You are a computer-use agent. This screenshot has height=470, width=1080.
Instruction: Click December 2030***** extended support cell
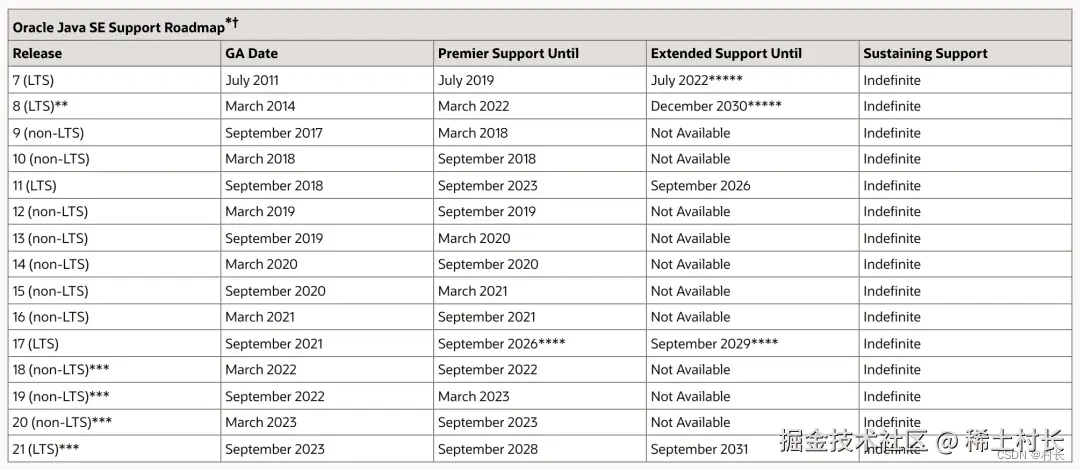tap(716, 106)
